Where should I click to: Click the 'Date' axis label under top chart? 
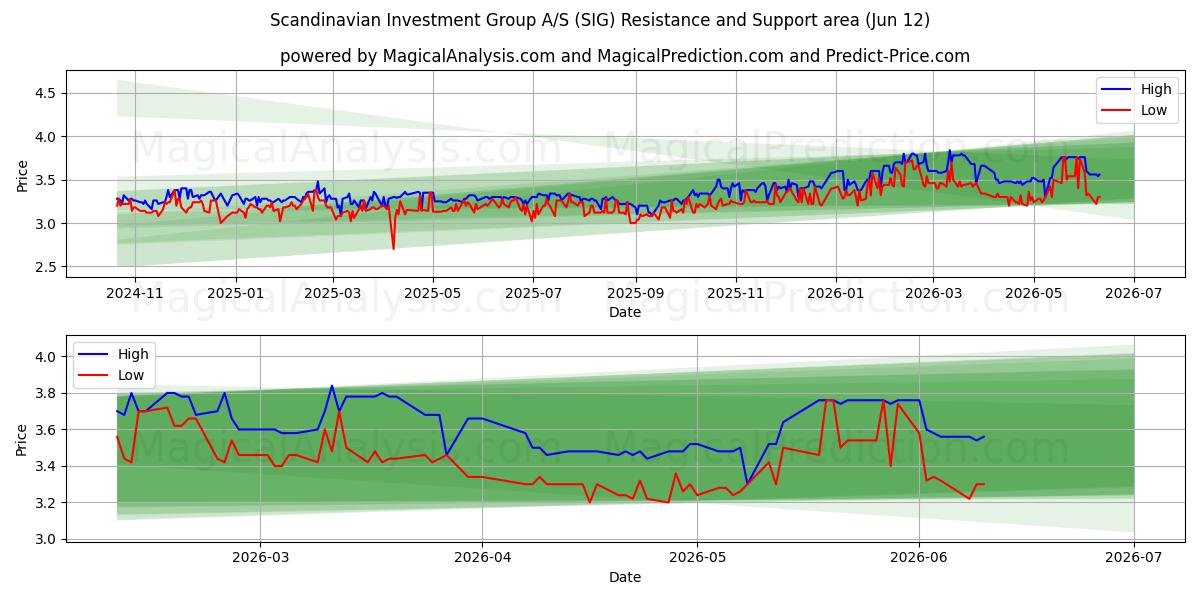tap(625, 312)
